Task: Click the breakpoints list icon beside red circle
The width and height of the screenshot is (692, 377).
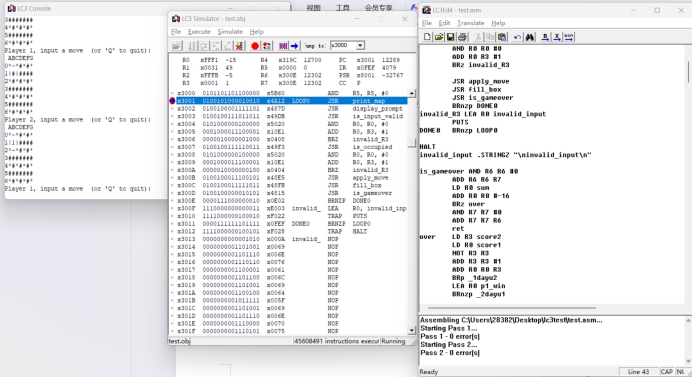Action: [x=267, y=45]
